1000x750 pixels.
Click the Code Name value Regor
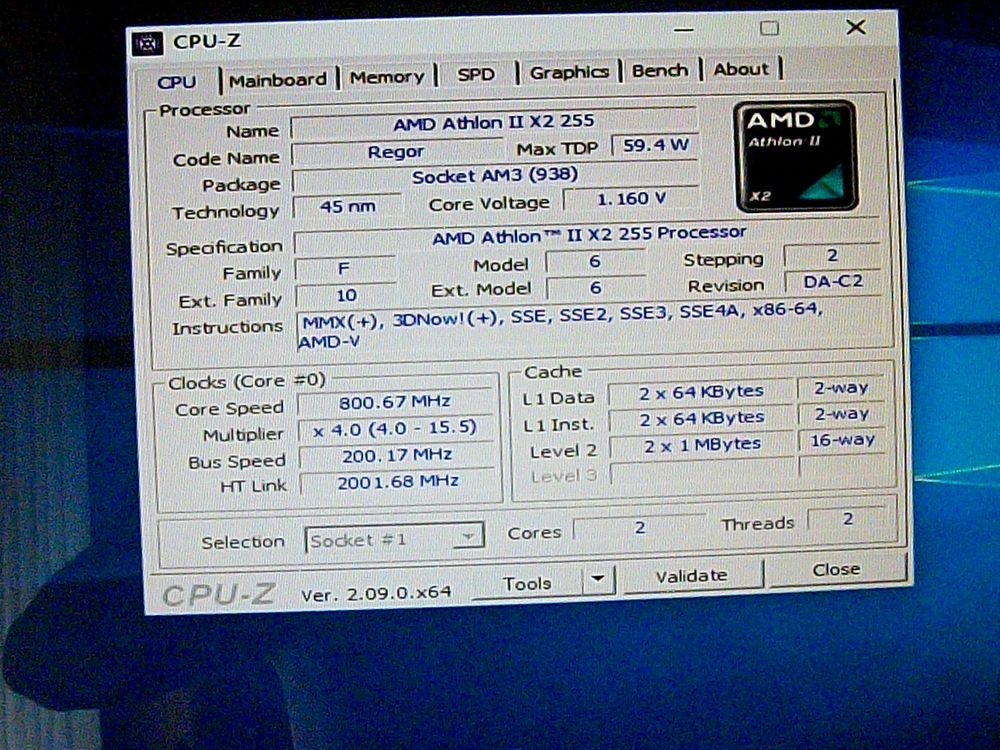(396, 152)
